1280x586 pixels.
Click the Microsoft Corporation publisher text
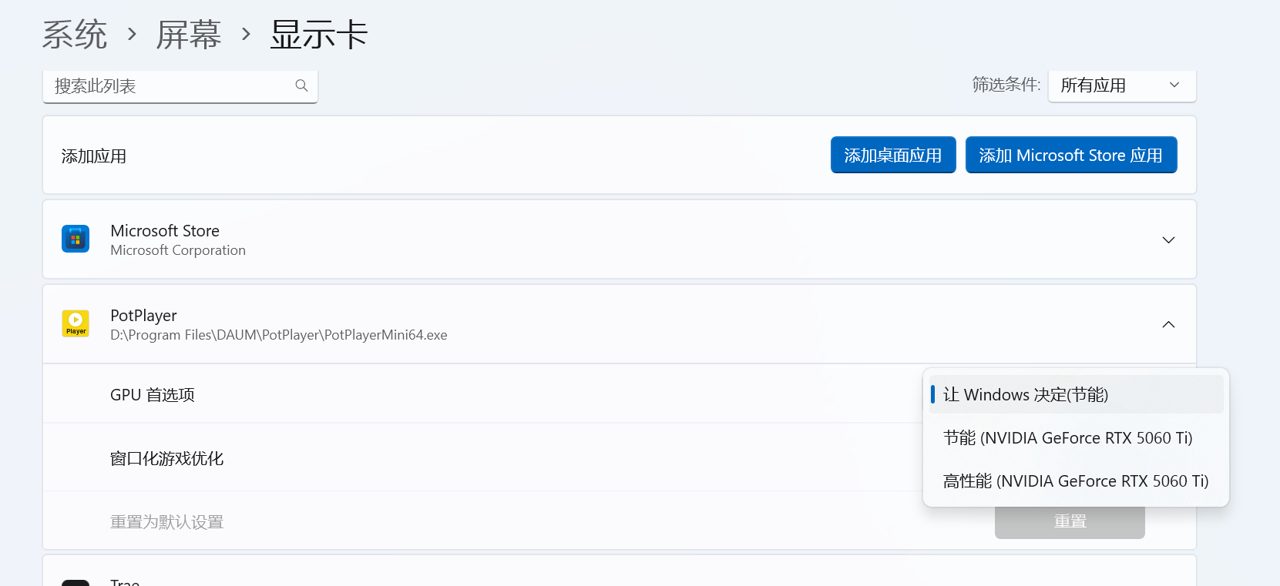tap(178, 250)
